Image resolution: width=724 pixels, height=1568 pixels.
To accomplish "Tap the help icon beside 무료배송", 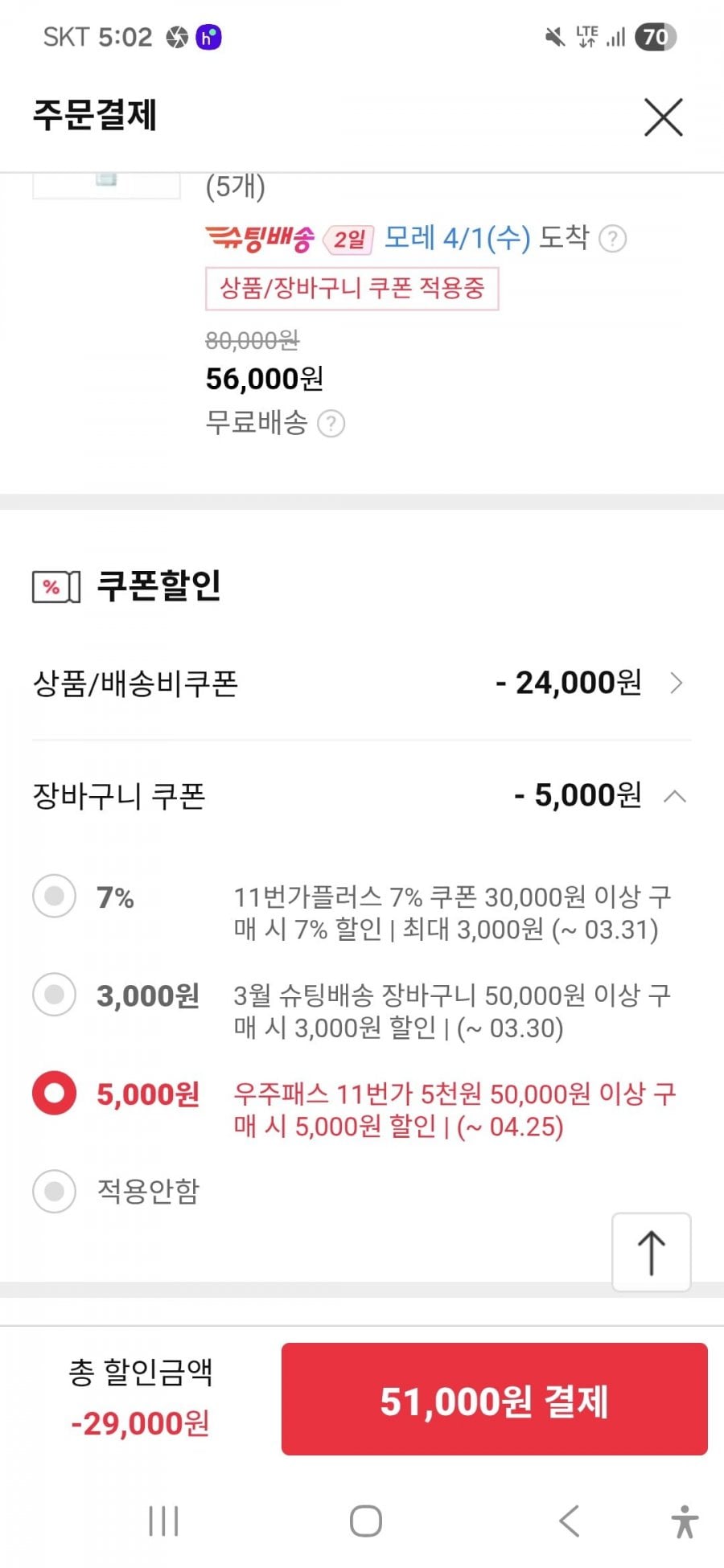I will pyautogui.click(x=331, y=424).
